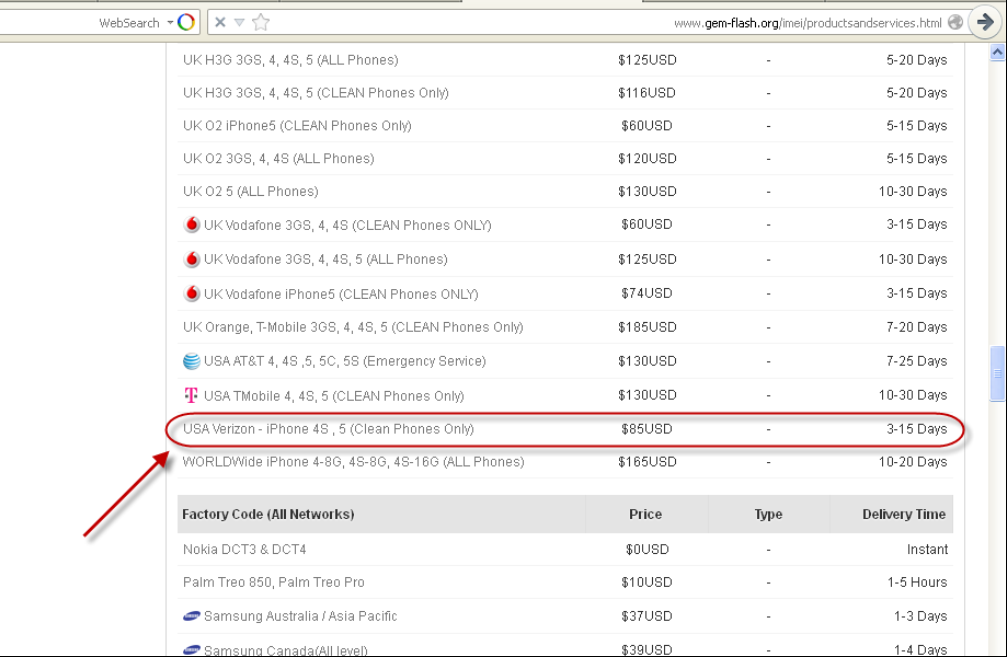Viewport: 1007px width, 657px height.
Task: Click the WebSearch engine colorful circle icon
Action: [186, 22]
